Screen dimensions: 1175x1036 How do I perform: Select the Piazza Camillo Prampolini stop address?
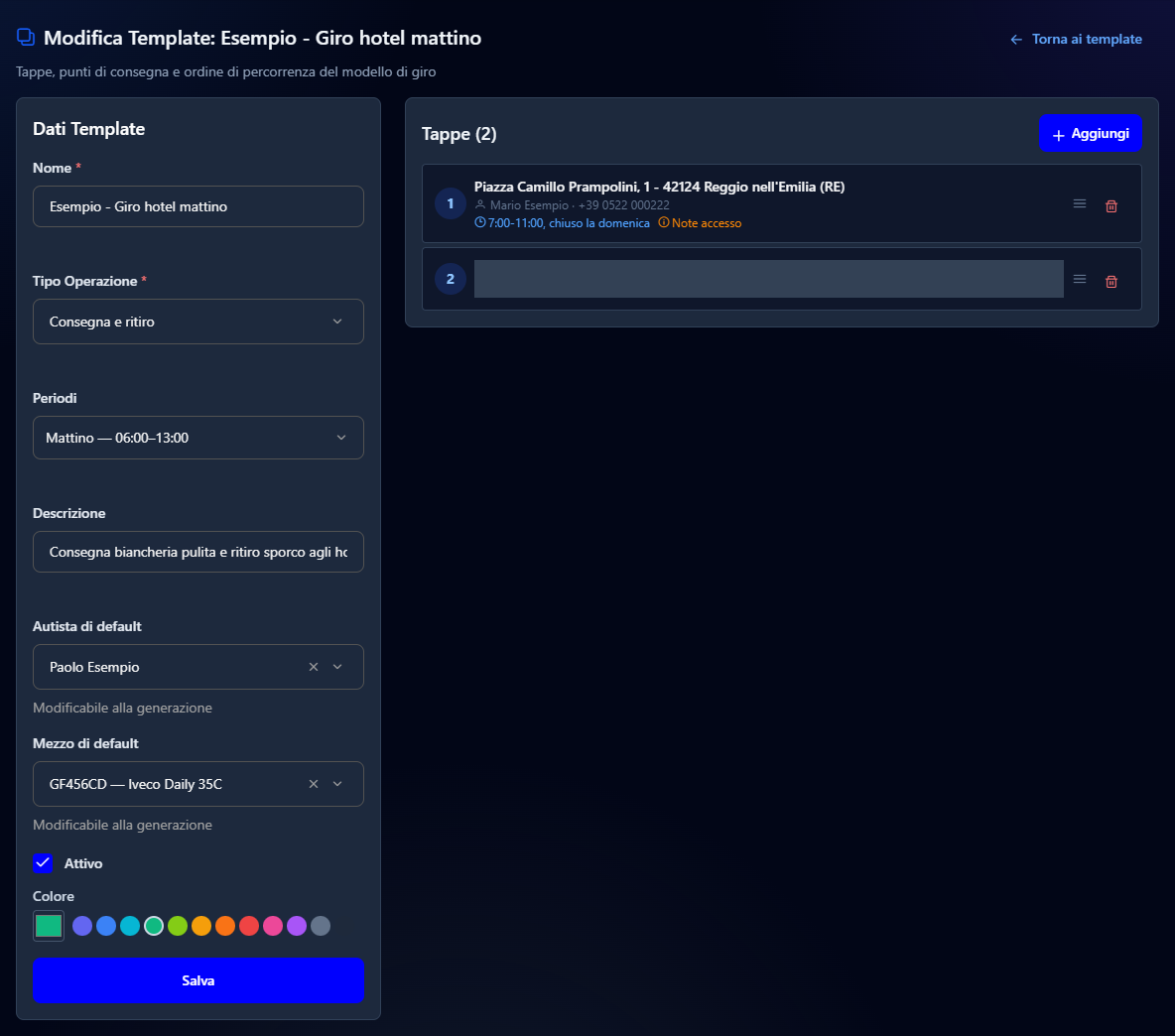coord(659,187)
